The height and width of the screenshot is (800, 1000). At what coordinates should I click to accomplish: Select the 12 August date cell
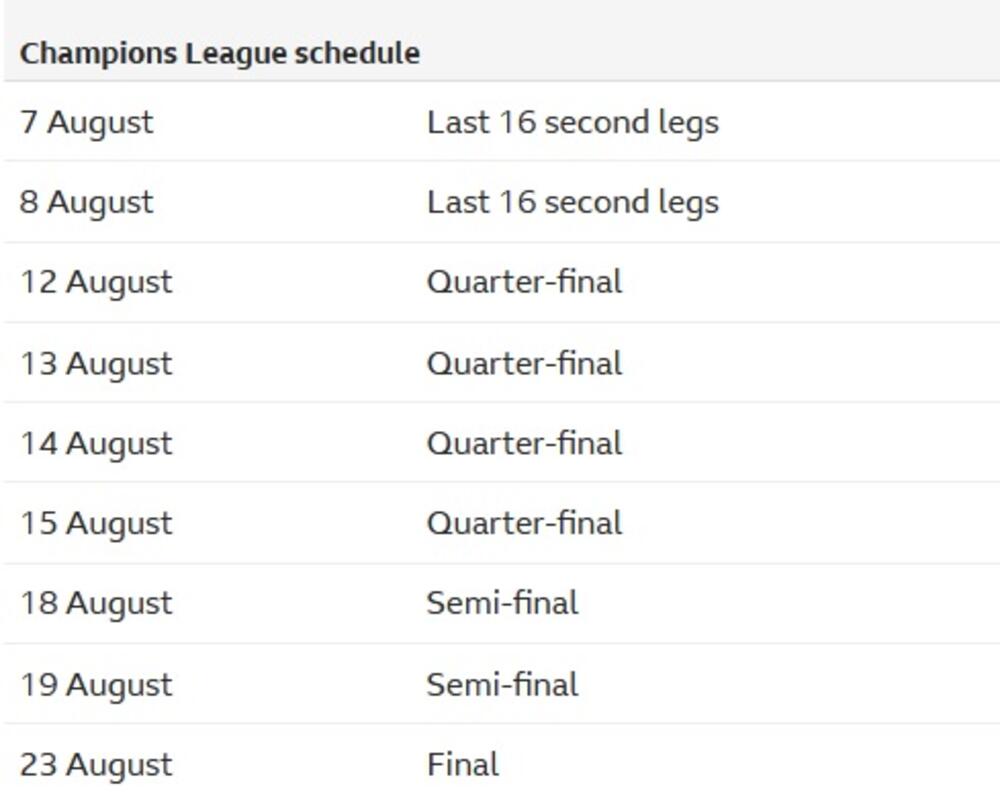[96, 282]
